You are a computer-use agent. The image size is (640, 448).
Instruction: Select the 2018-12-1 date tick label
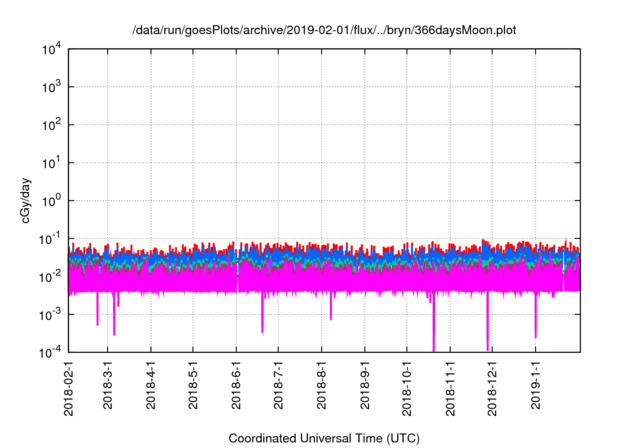[x=492, y=389]
